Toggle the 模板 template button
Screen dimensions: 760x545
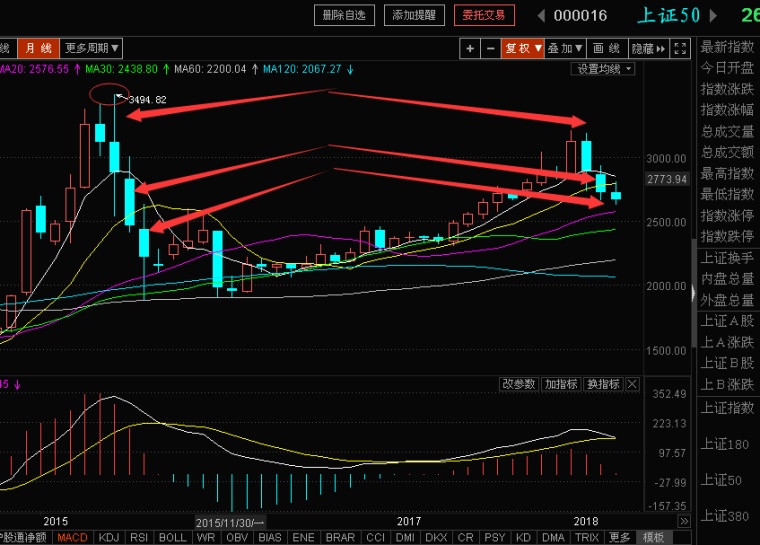654,538
